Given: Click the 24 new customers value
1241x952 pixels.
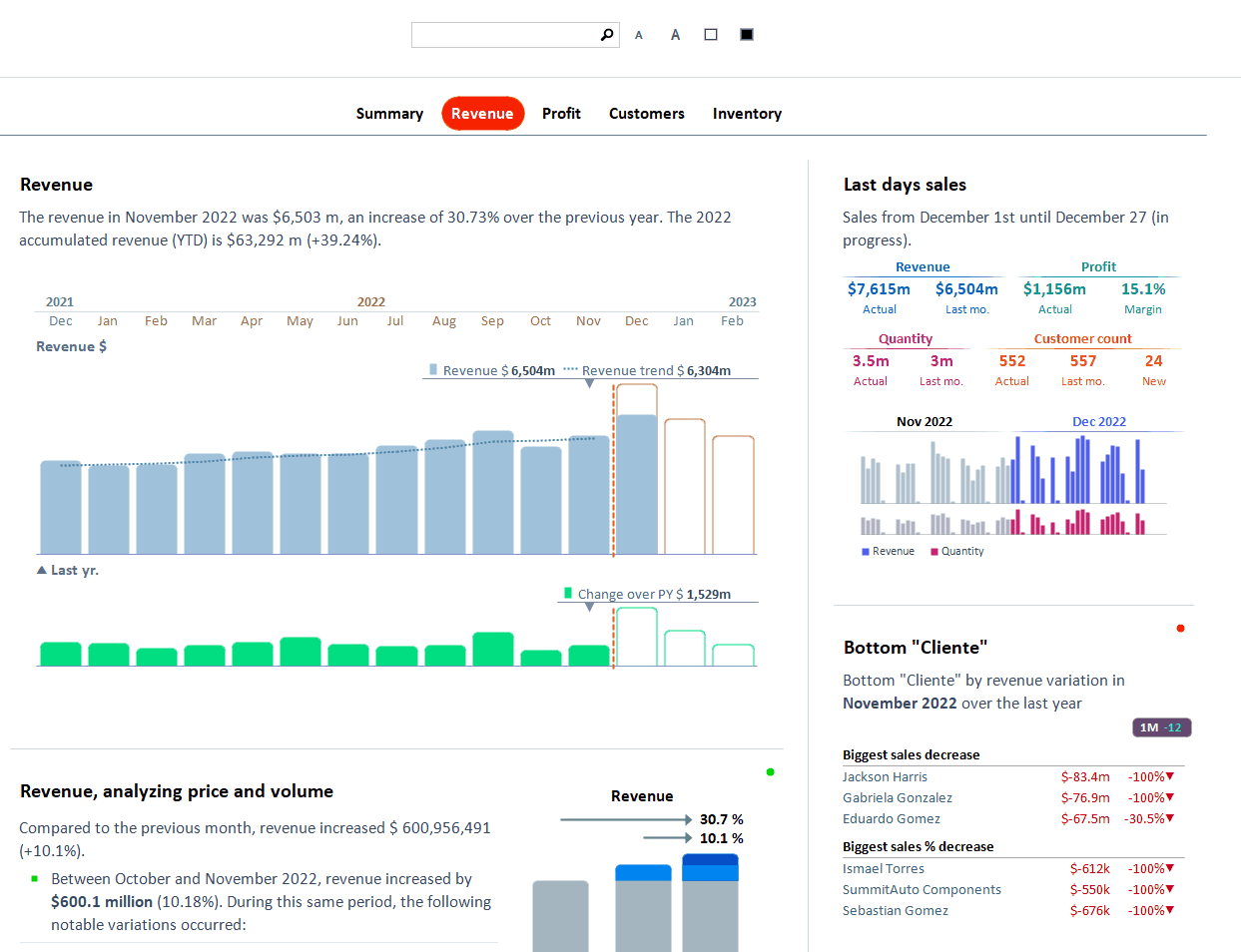Looking at the screenshot, I should [1153, 361].
